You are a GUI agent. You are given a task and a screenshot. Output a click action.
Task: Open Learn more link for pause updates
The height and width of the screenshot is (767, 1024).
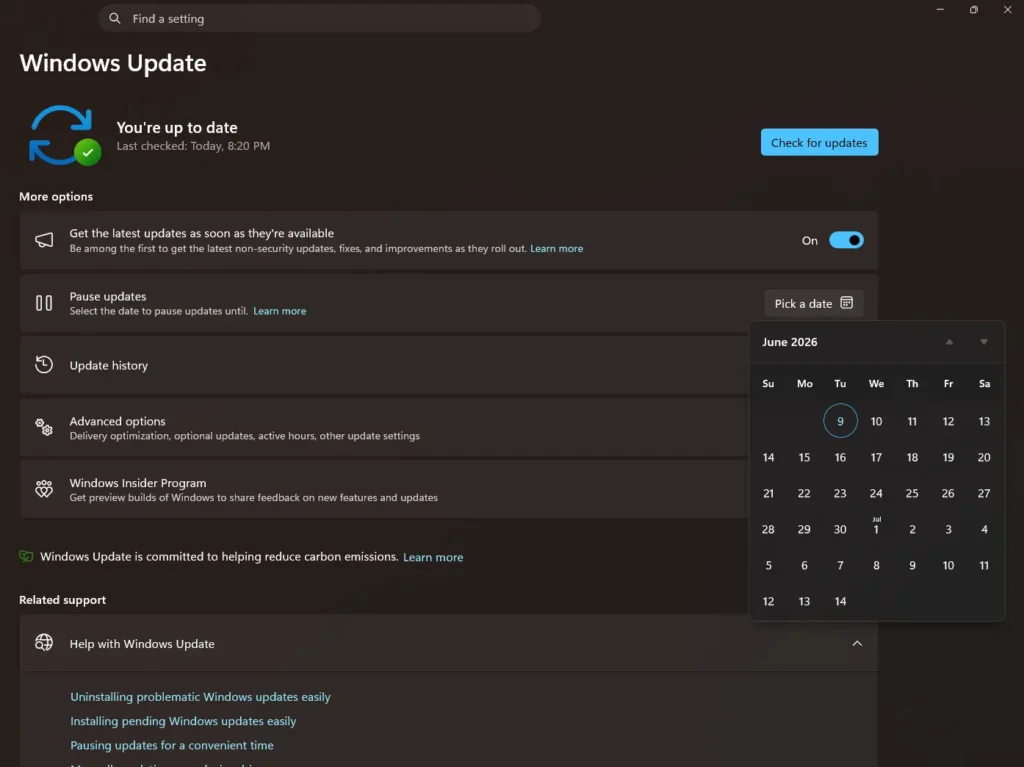click(280, 311)
